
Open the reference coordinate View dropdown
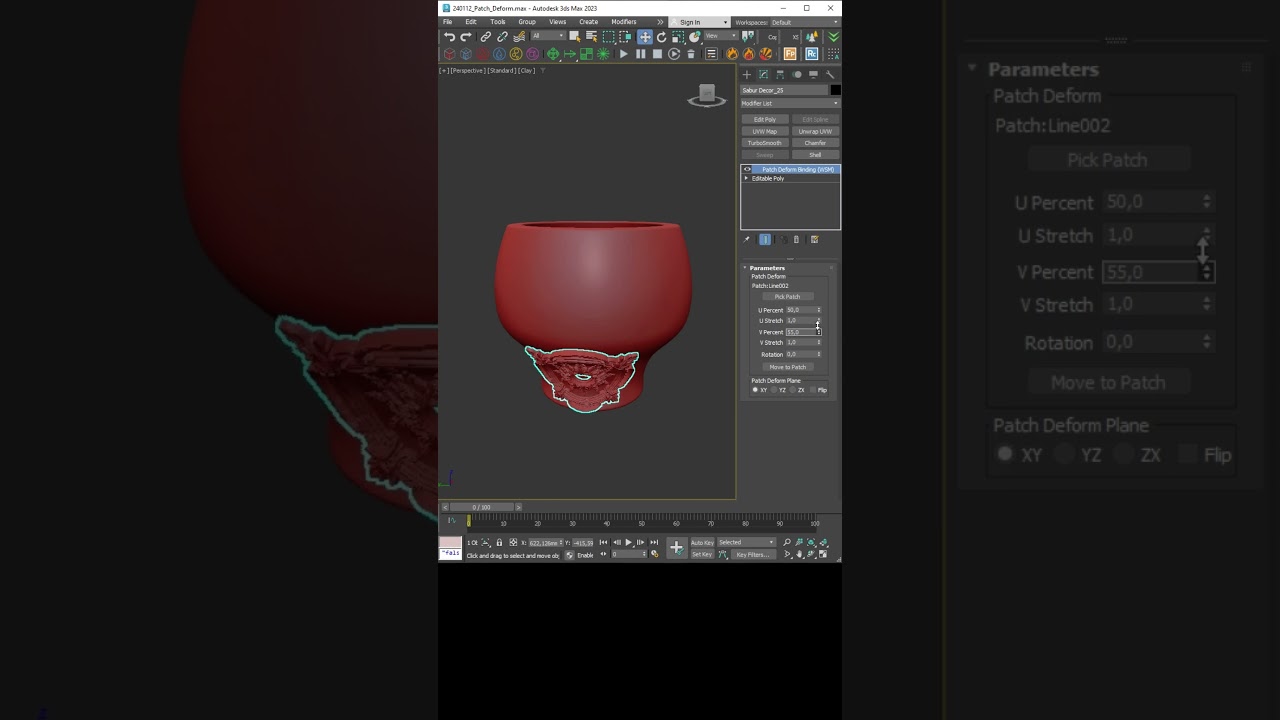[722, 36]
